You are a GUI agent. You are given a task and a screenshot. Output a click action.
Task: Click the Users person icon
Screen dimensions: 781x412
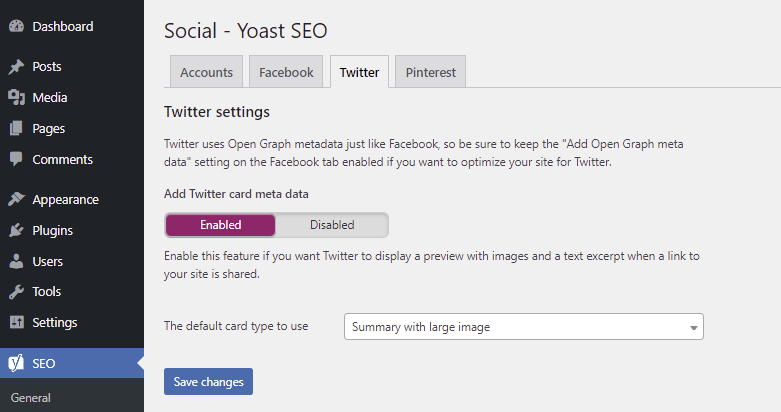pos(16,261)
